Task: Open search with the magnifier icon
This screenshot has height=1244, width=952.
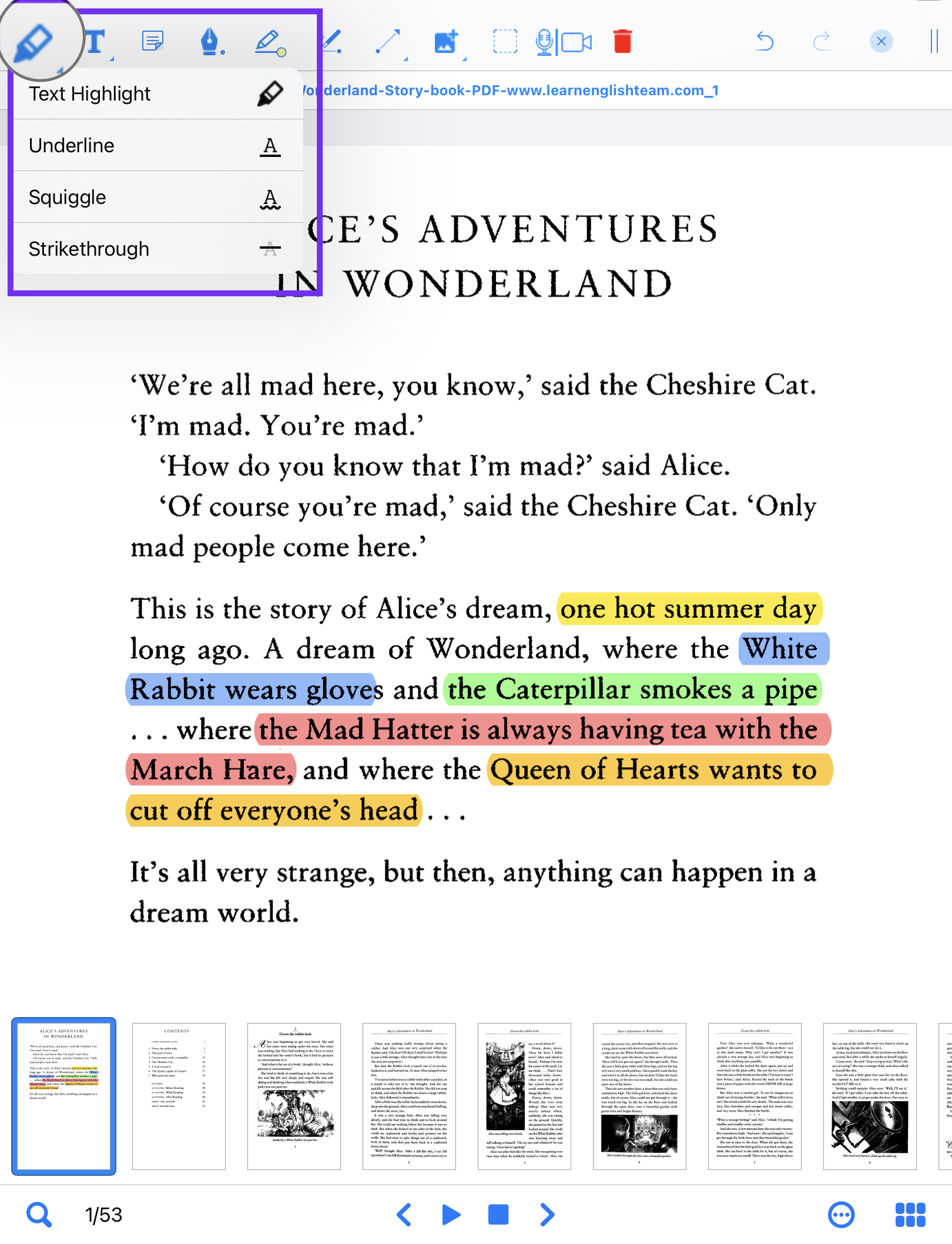Action: (x=39, y=1215)
